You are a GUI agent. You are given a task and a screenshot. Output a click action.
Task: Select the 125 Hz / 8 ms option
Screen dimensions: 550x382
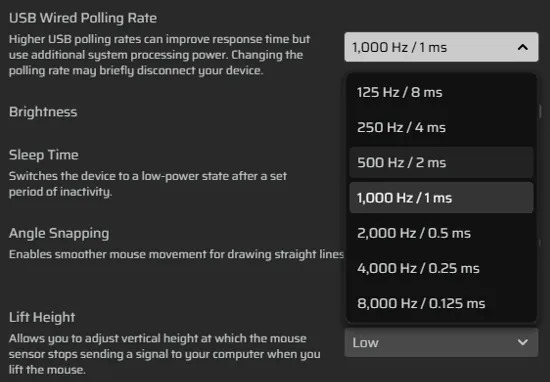tap(441, 93)
